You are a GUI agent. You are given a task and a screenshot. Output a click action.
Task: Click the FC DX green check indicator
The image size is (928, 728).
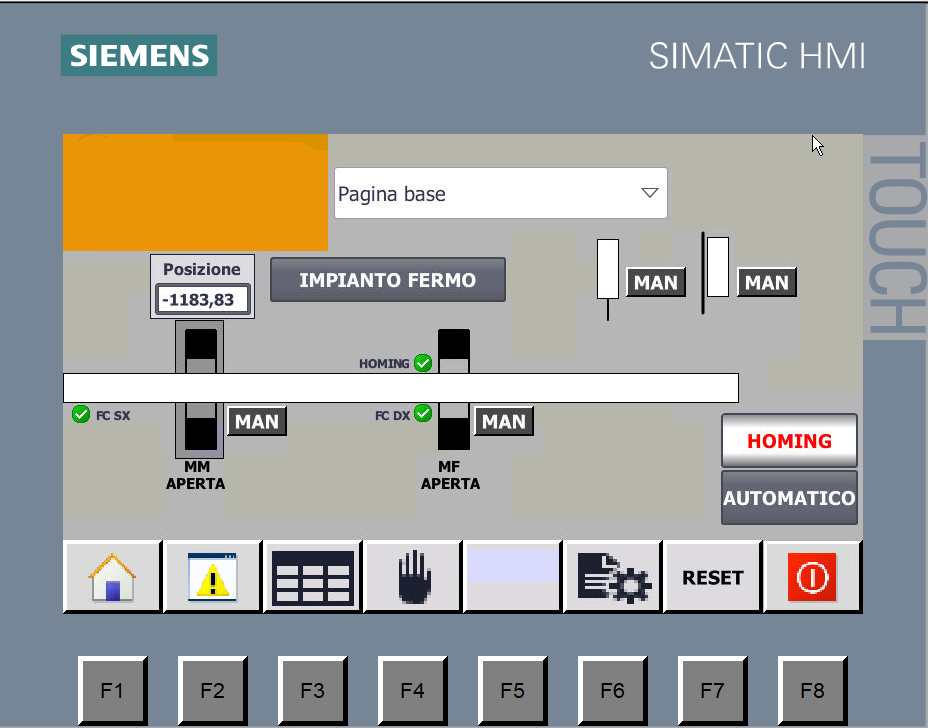423,413
